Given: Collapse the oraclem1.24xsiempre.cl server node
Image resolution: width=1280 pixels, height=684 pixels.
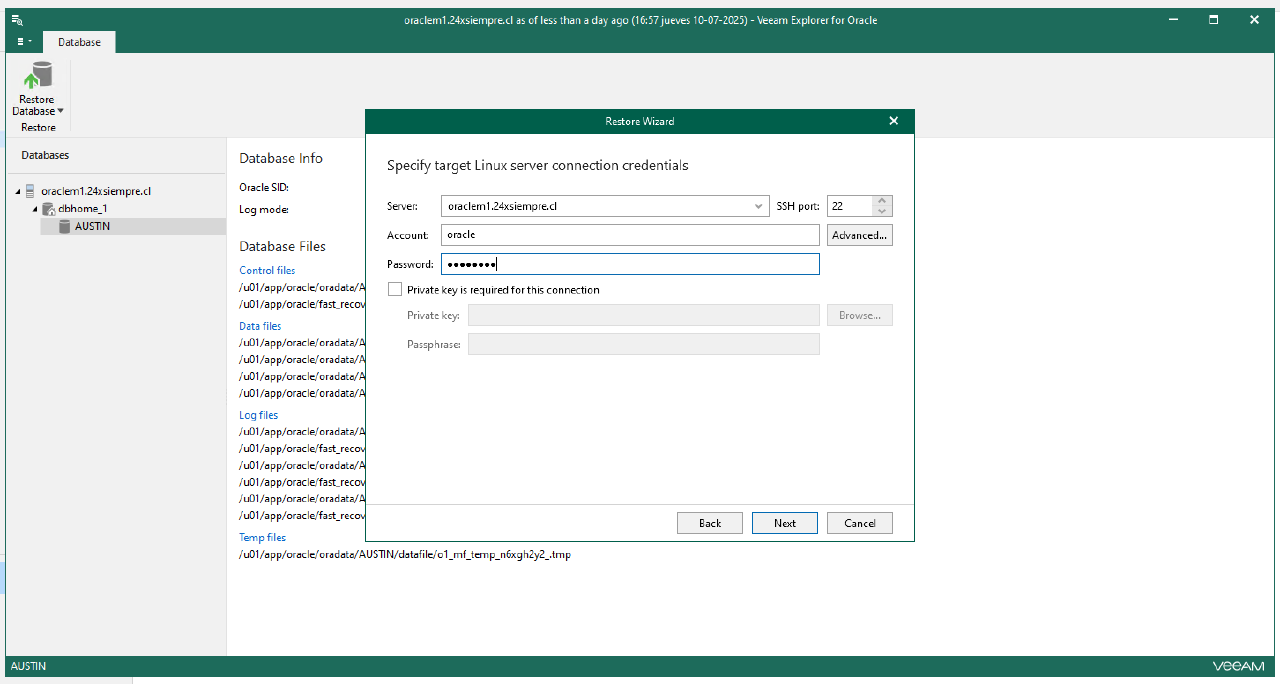Looking at the screenshot, I should pos(18,191).
